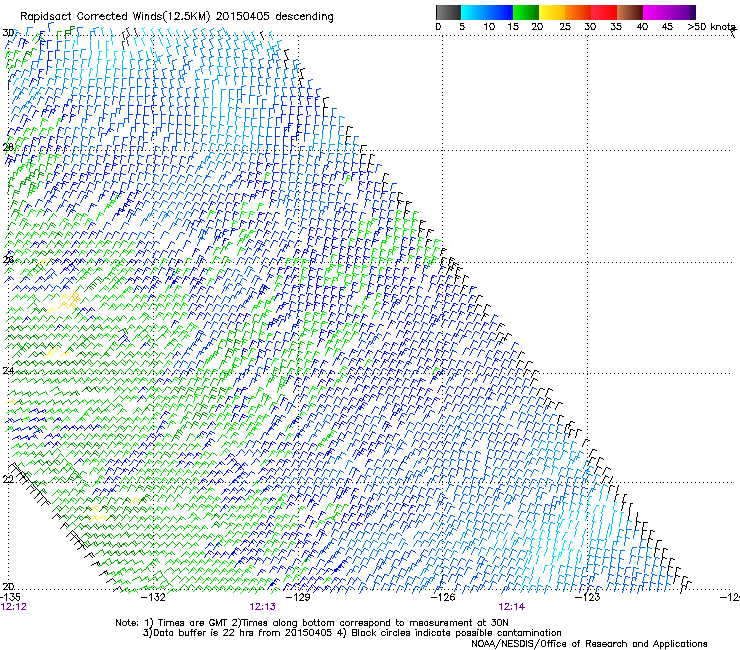Click the 'Data buffer is 22 hrs' note line
The image size is (740, 650).
coord(353,633)
